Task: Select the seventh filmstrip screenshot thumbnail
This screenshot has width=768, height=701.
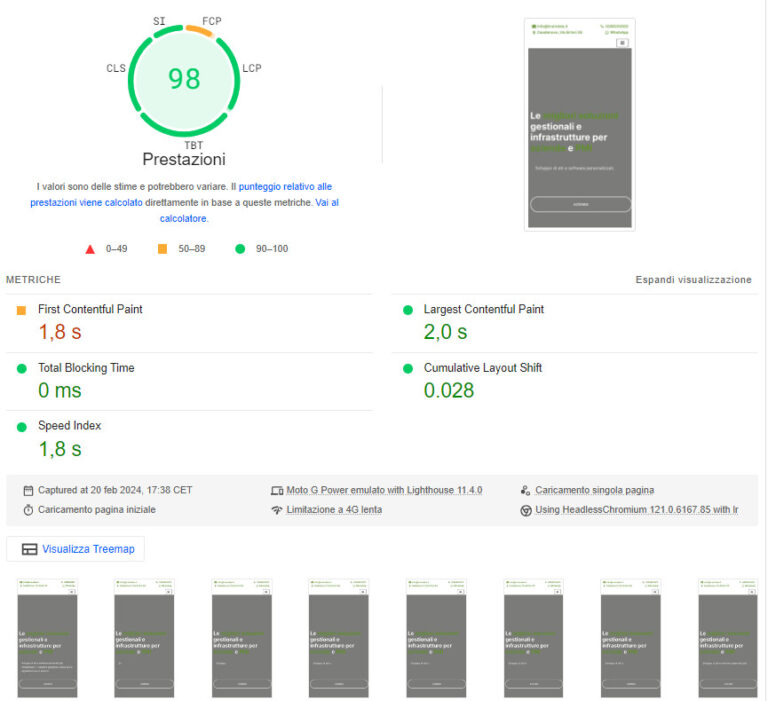Action: pyautogui.click(x=630, y=638)
